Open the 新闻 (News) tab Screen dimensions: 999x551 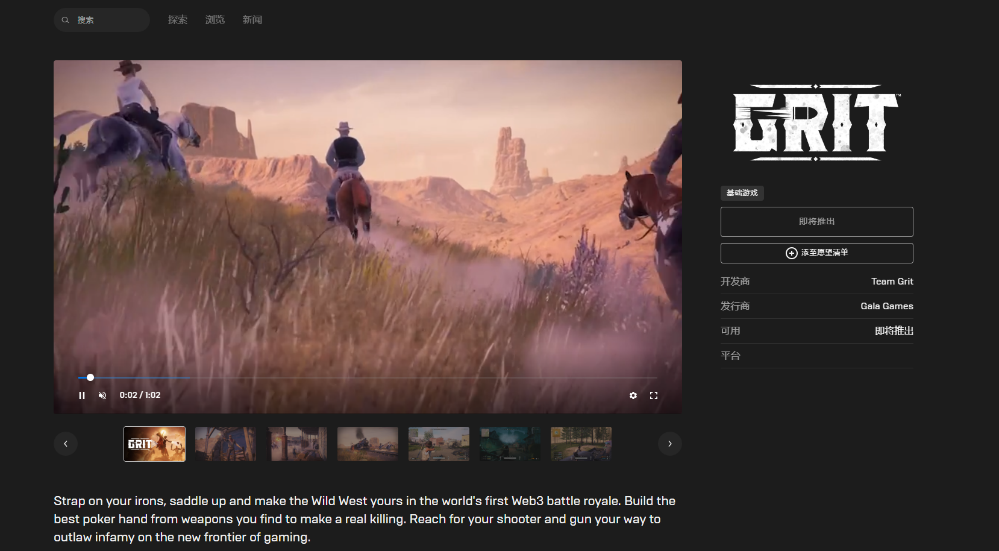pos(252,20)
